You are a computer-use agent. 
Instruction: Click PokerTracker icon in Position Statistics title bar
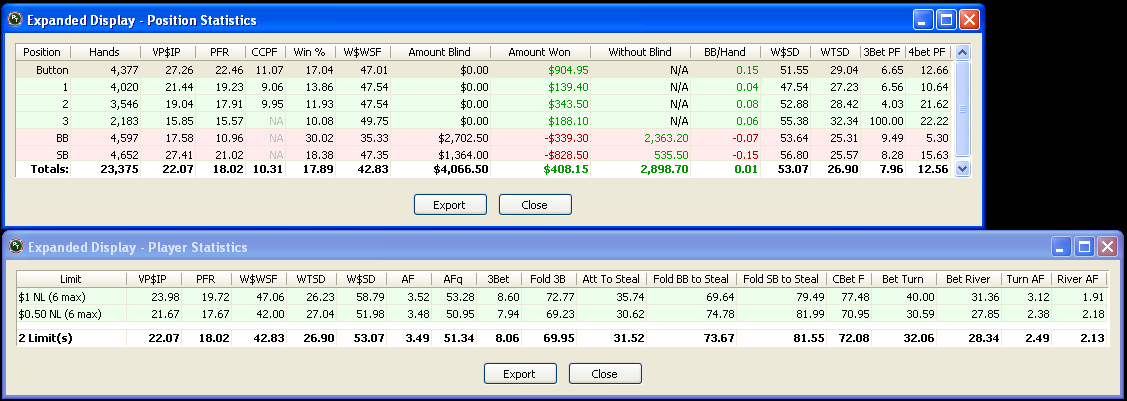coord(14,20)
